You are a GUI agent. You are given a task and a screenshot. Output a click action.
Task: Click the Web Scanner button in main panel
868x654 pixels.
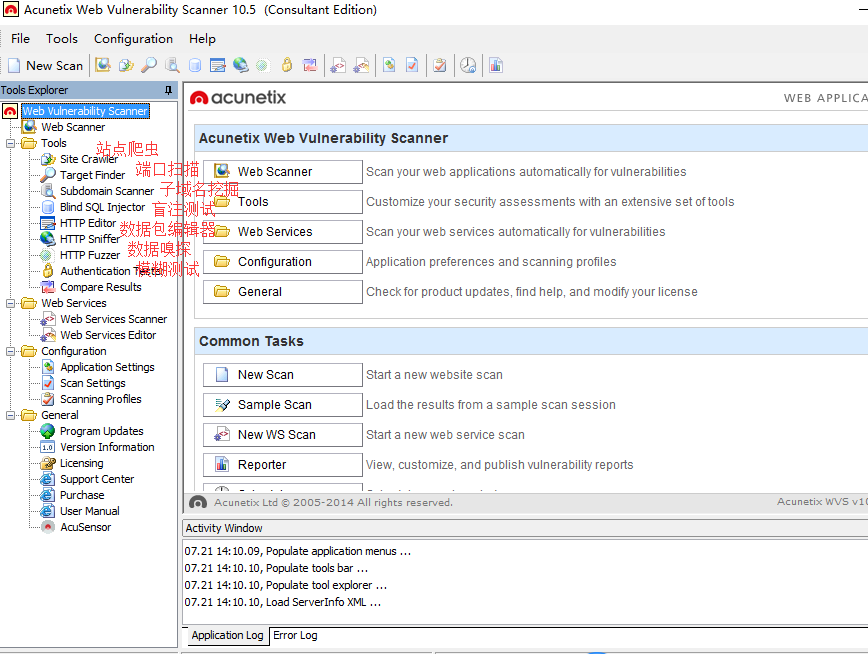pyautogui.click(x=283, y=172)
